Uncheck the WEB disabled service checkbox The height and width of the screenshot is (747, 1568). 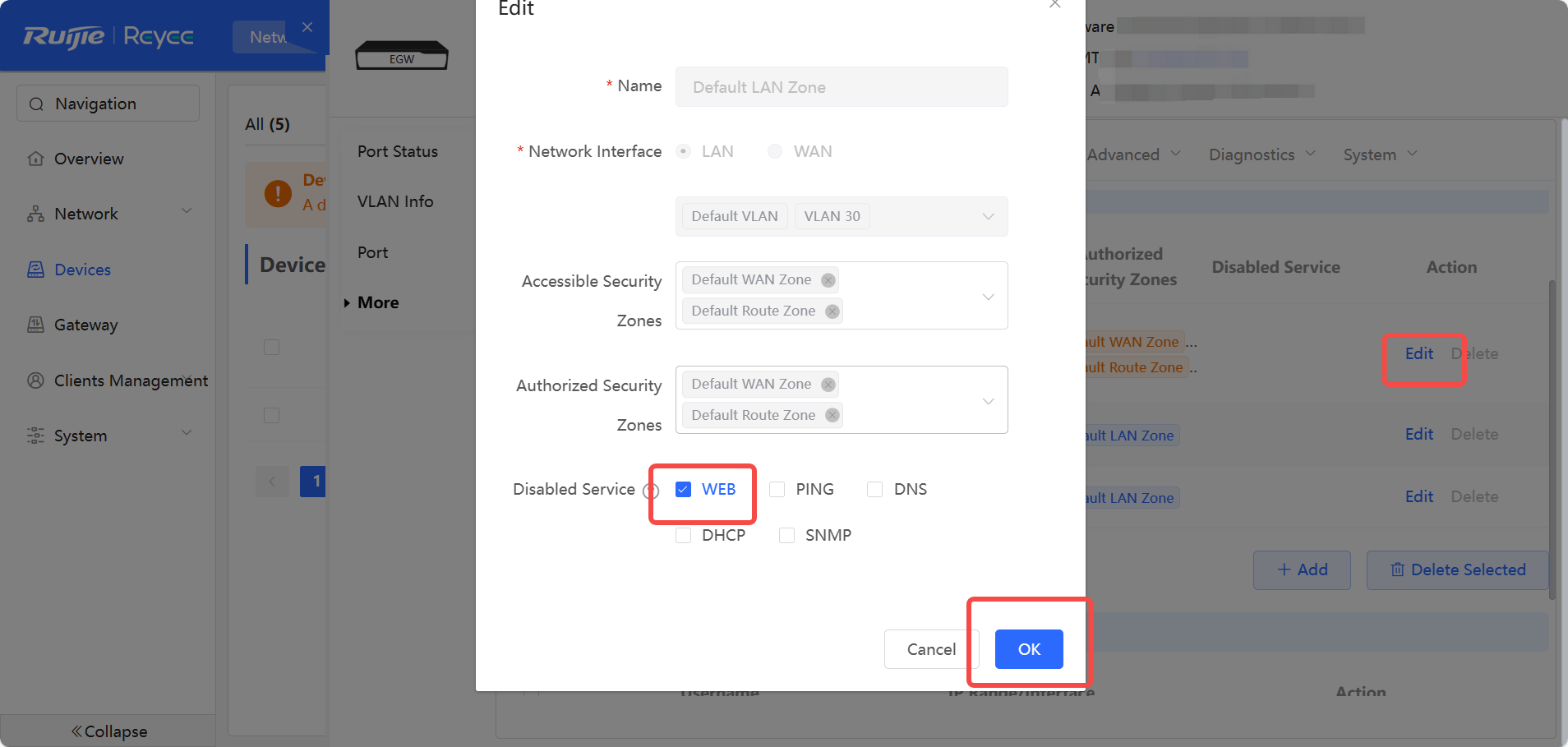point(683,489)
